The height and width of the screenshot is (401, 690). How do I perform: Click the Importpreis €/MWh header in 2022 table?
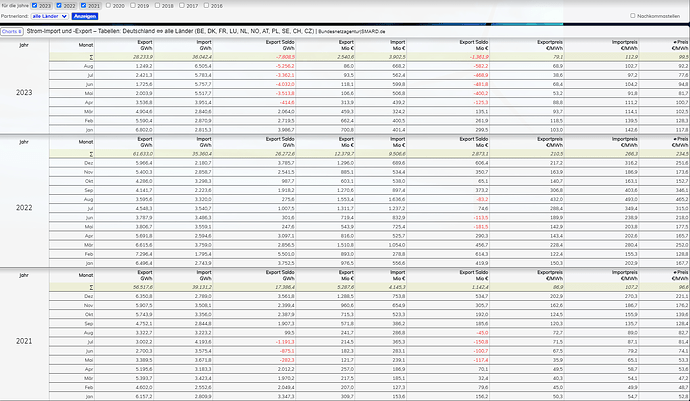point(625,142)
